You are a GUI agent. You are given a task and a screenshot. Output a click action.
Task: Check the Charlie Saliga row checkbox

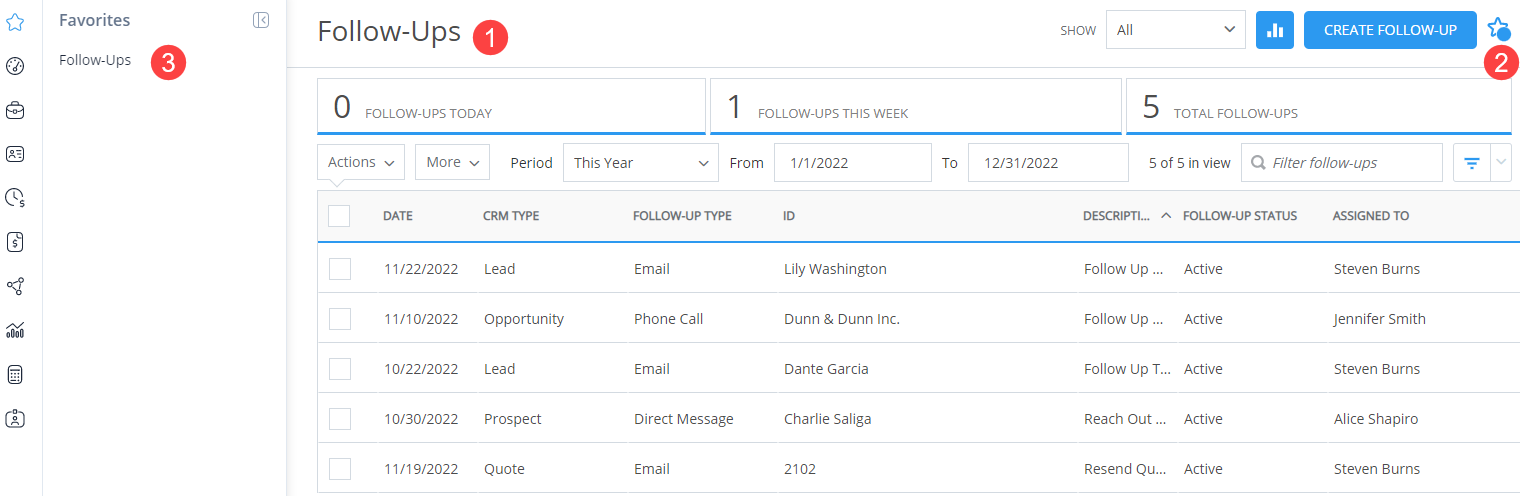[340, 419]
